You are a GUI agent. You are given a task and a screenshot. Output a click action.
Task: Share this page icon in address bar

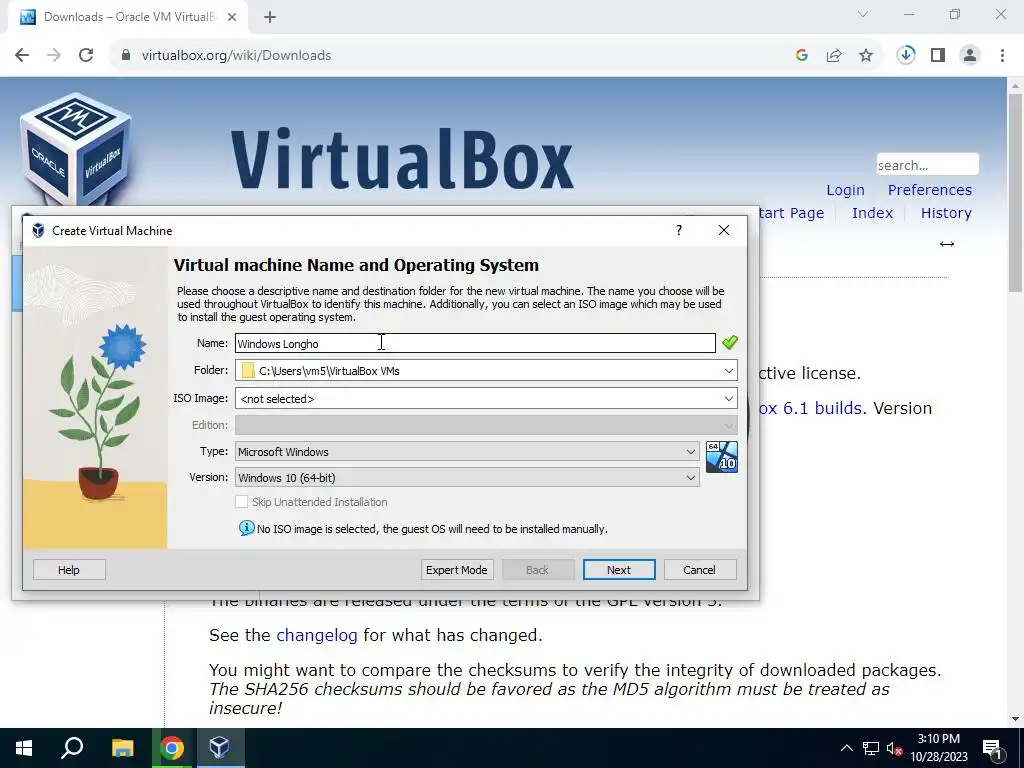834,56
